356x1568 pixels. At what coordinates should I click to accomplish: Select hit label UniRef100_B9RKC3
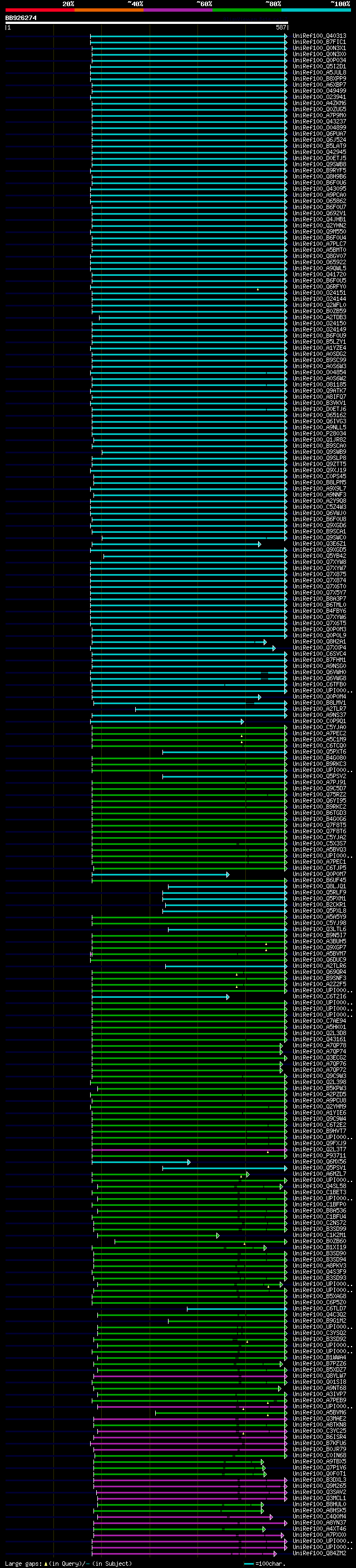[319, 764]
